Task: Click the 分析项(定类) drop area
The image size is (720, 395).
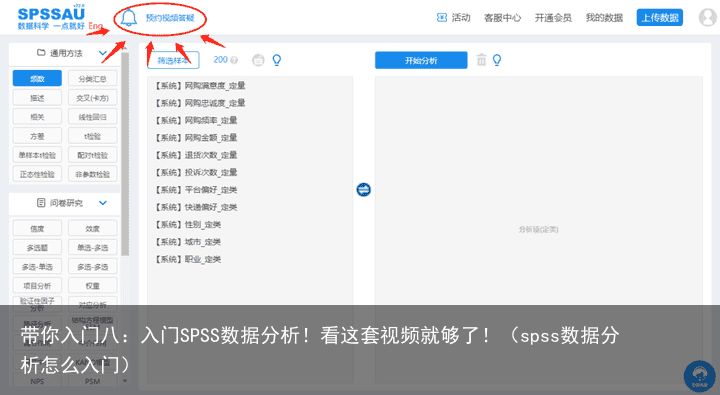Action: (538, 229)
